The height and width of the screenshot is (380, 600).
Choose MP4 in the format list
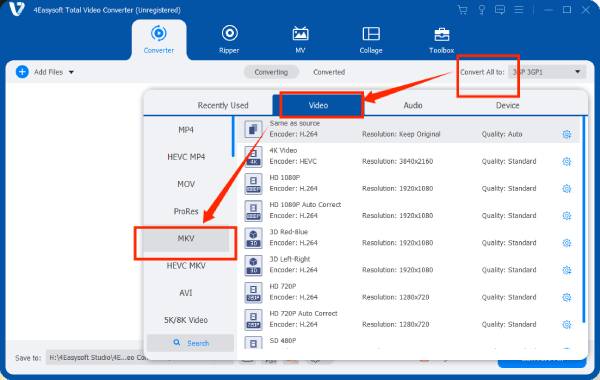point(186,130)
